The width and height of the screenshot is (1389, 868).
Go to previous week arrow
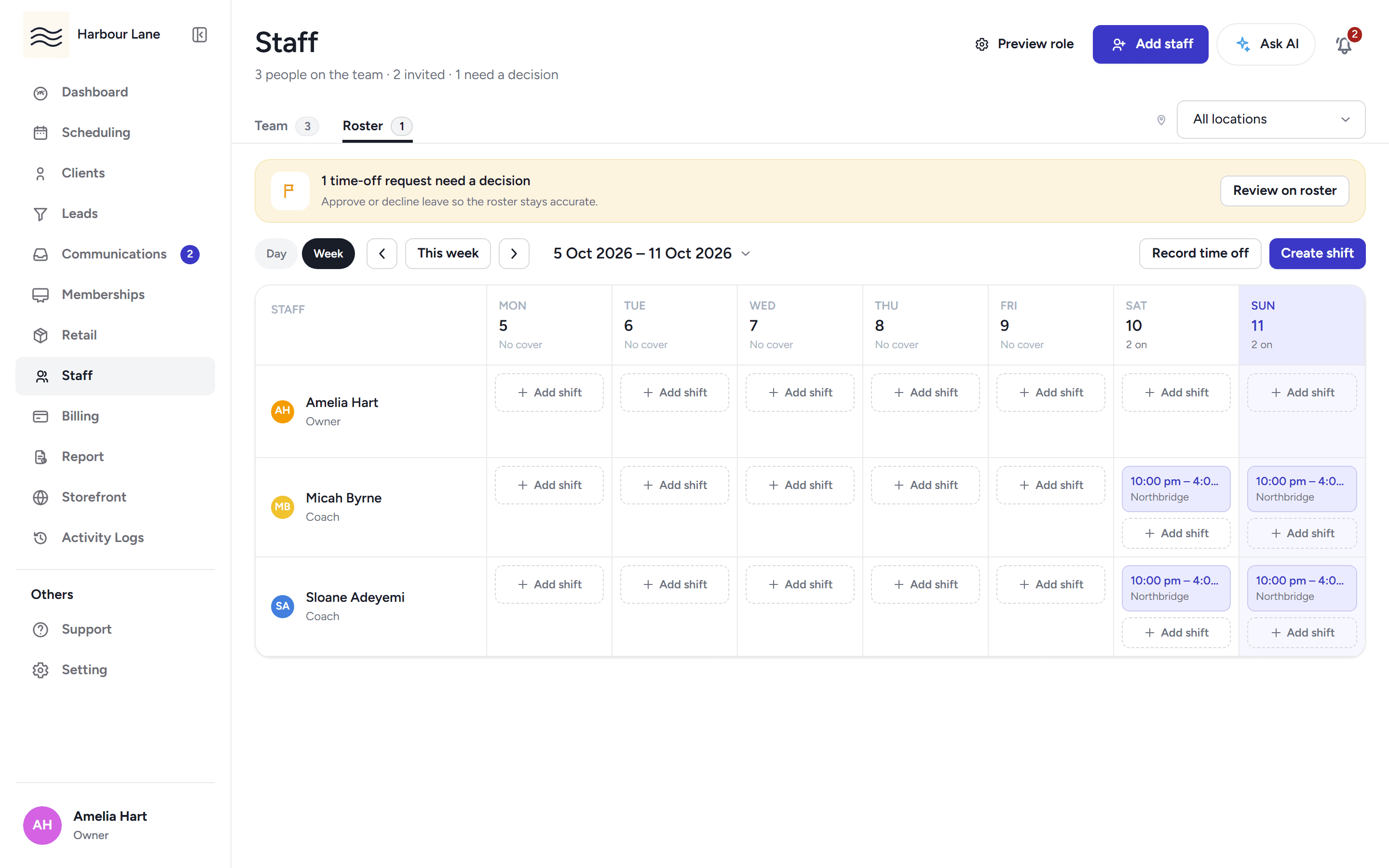[x=381, y=254]
